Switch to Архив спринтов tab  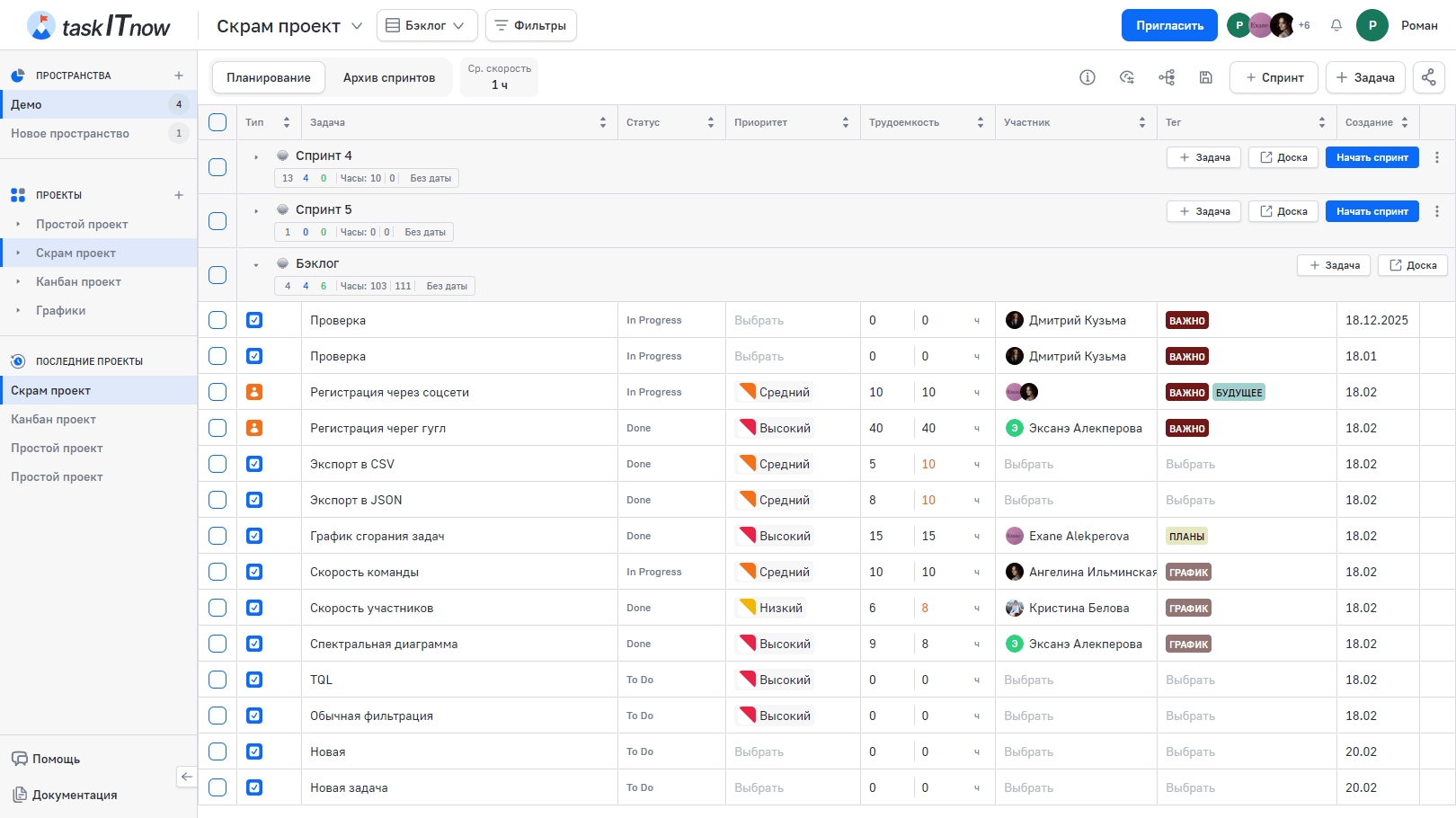click(388, 77)
